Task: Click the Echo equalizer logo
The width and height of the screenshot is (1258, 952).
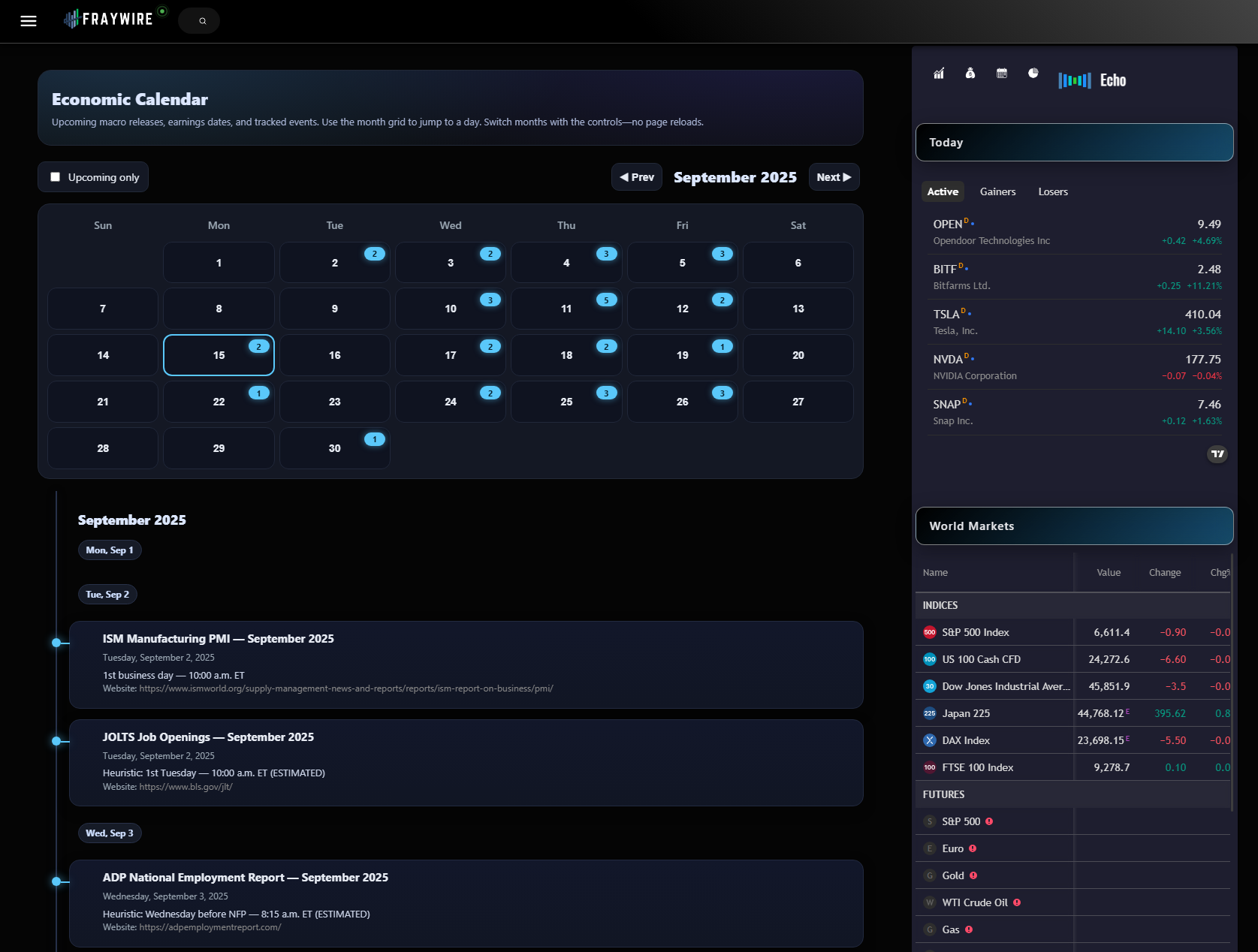Action: (1092, 80)
